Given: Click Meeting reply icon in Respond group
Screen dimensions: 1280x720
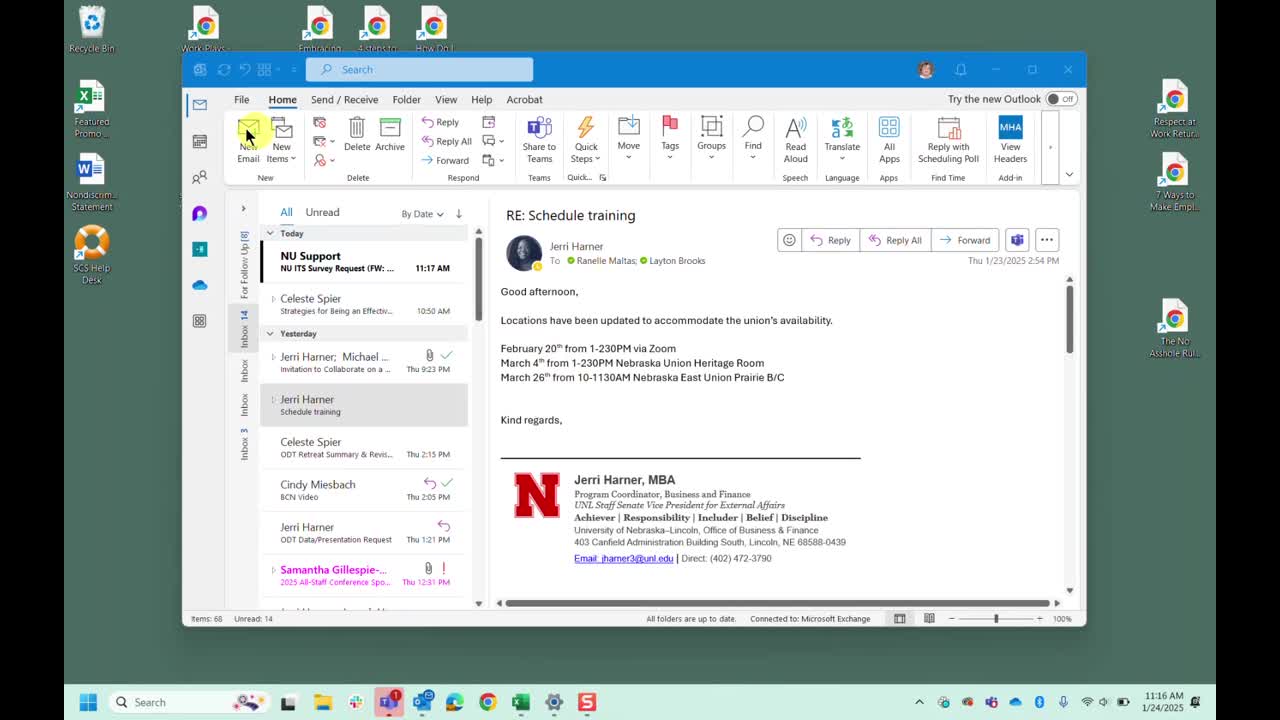Looking at the screenshot, I should pyautogui.click(x=489, y=122).
